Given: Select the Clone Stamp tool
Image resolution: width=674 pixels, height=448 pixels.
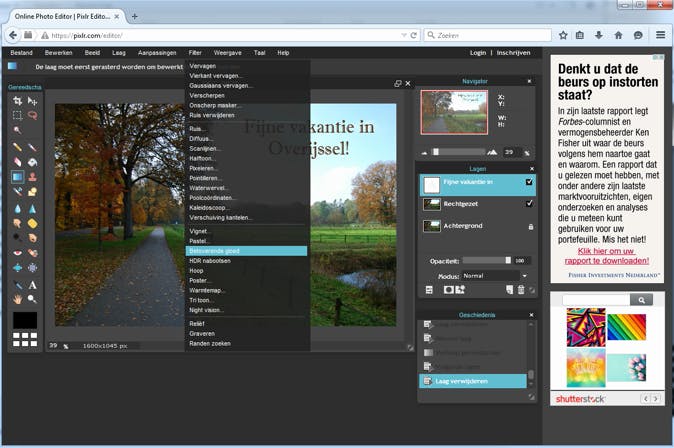Looking at the screenshot, I should pos(32,177).
